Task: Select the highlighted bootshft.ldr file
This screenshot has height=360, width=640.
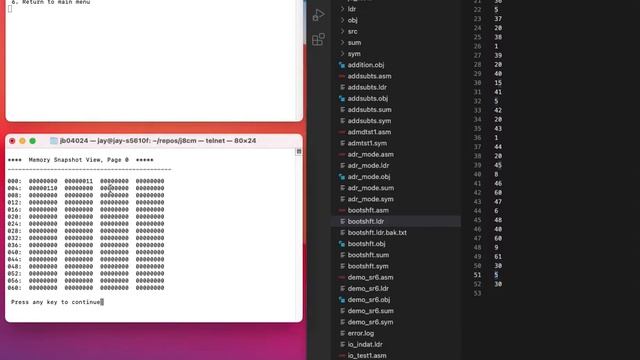Action: [x=396, y=221]
